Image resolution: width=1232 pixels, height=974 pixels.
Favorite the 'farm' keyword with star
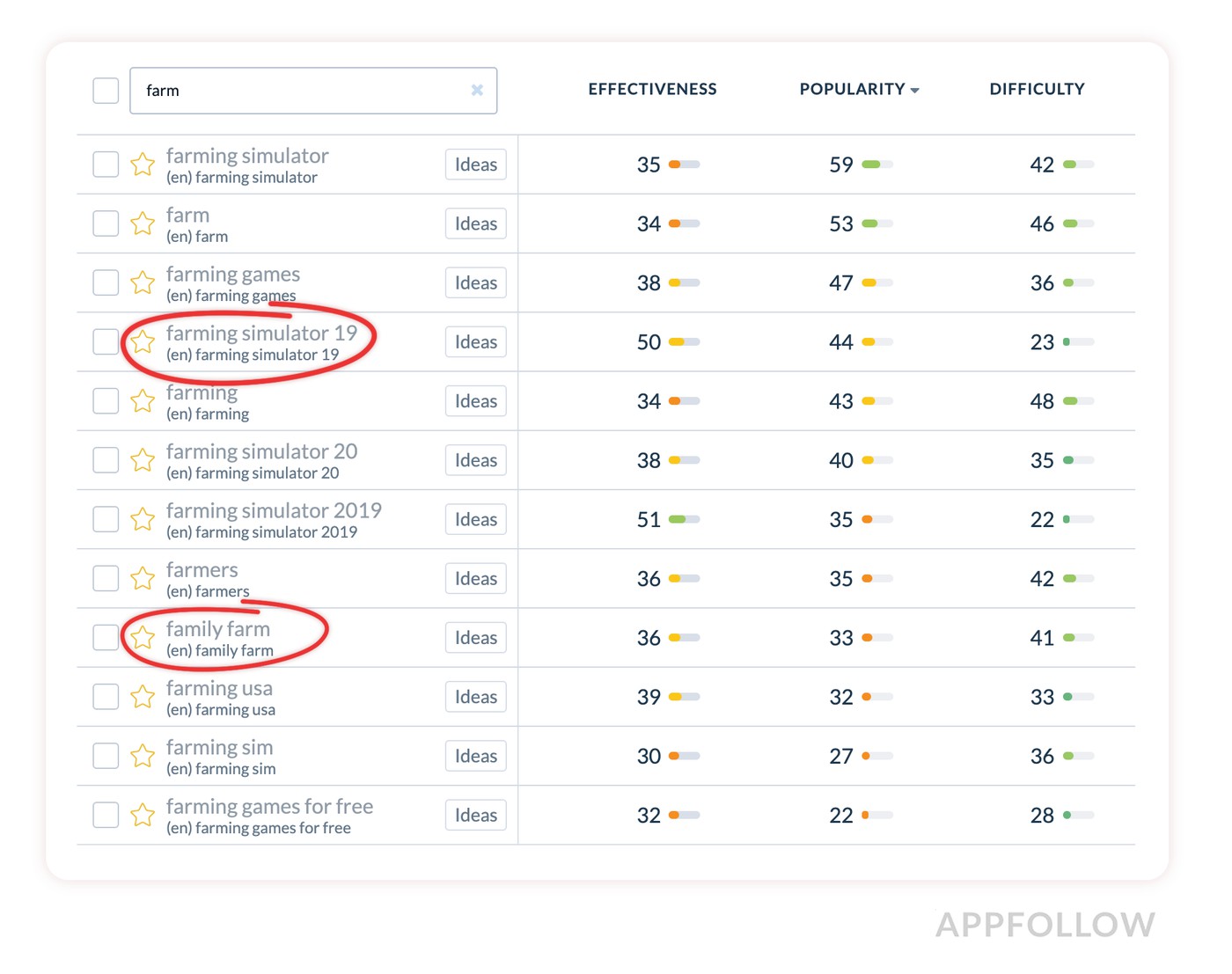(x=143, y=223)
